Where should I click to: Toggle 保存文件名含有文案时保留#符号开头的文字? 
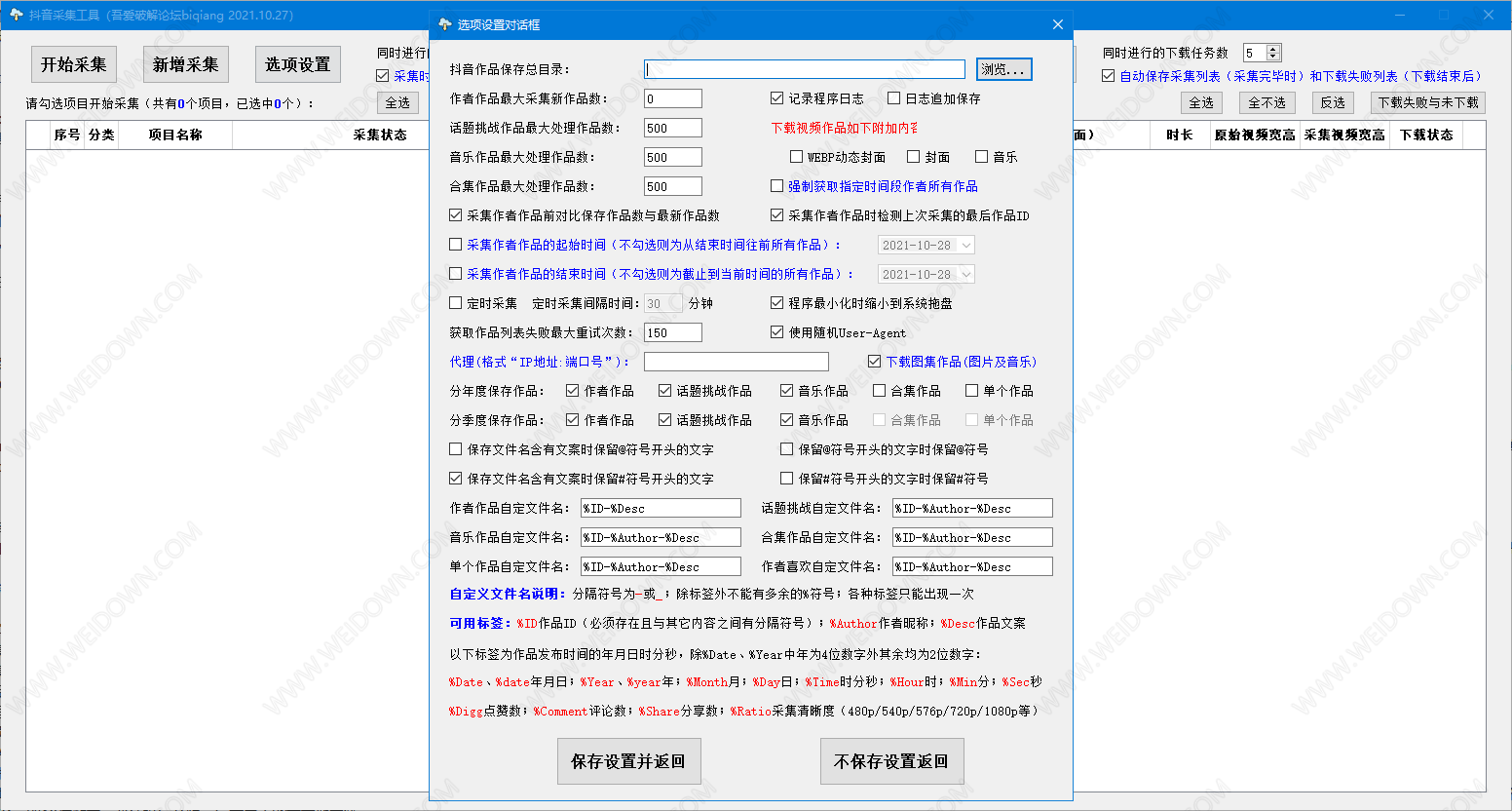click(x=456, y=479)
